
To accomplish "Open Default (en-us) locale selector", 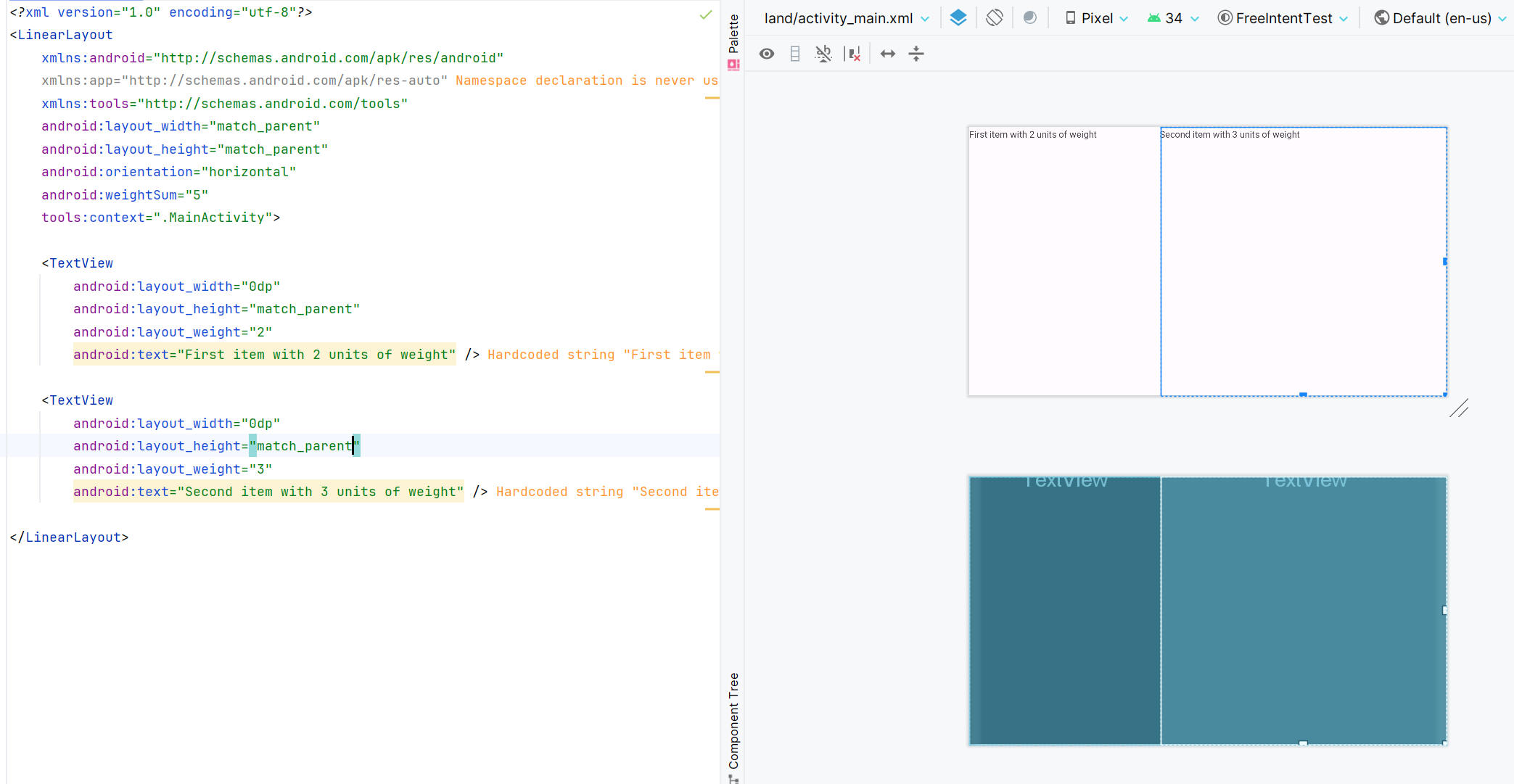I will [x=1440, y=18].
